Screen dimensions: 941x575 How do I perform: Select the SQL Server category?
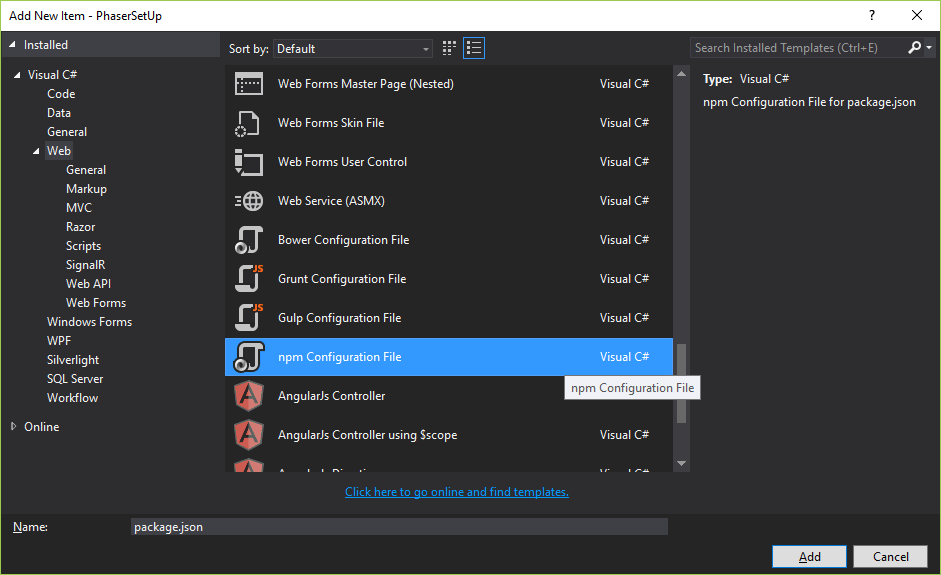click(75, 379)
